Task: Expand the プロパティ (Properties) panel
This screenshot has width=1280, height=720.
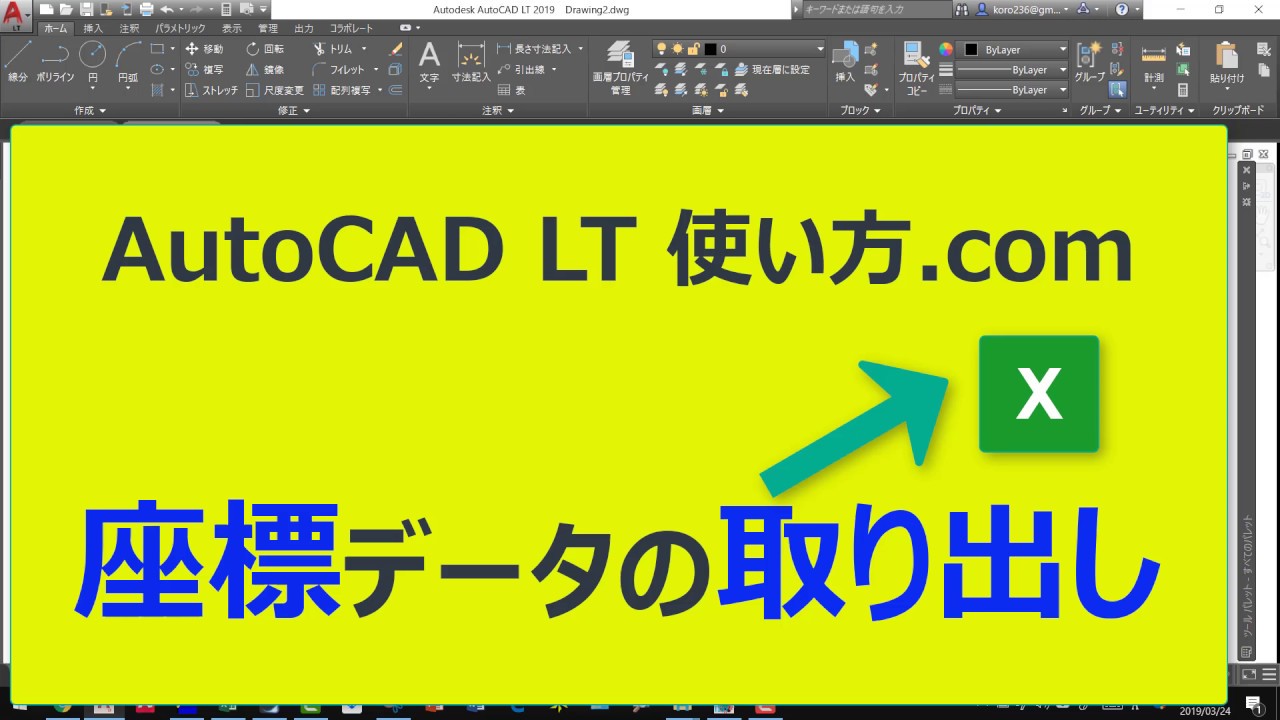Action: (x=976, y=110)
